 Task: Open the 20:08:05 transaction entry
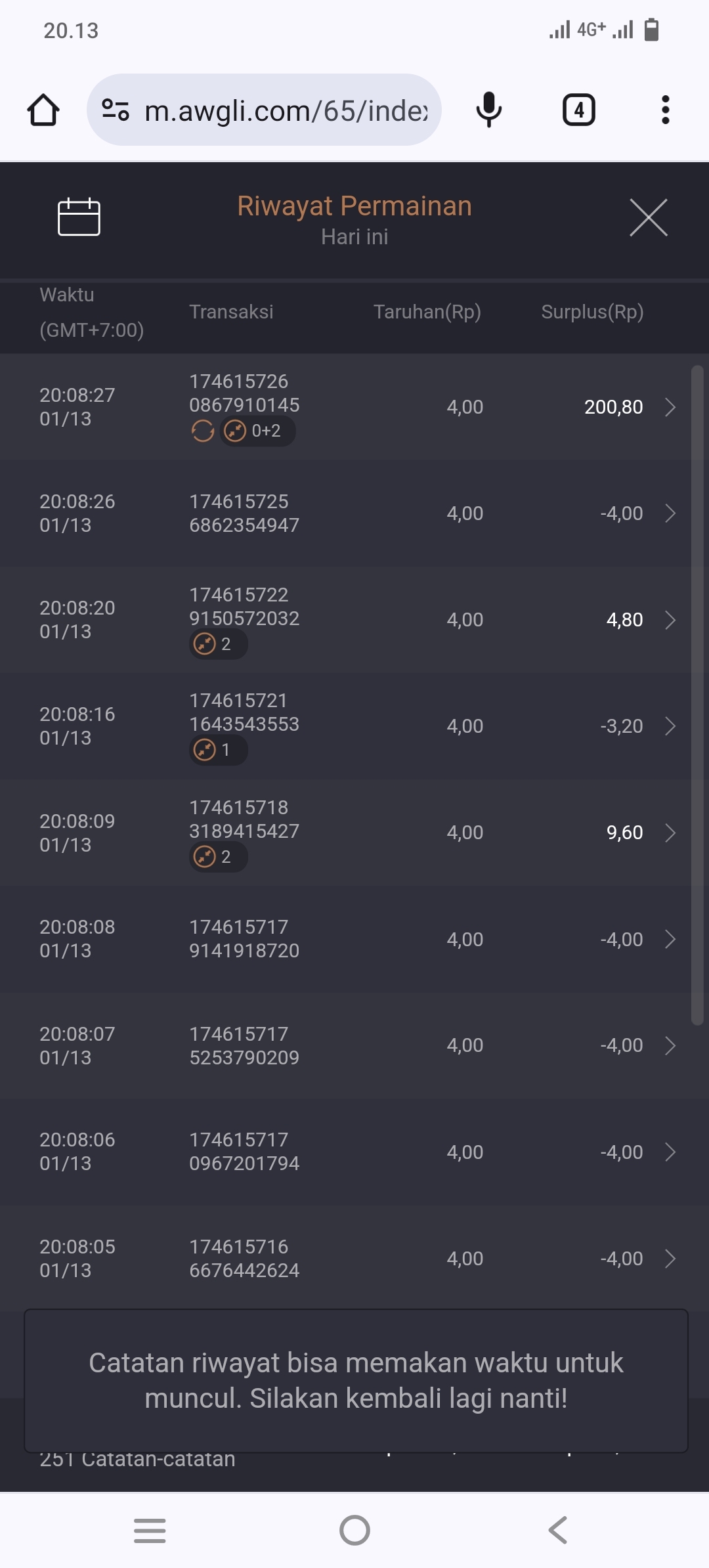(354, 1258)
